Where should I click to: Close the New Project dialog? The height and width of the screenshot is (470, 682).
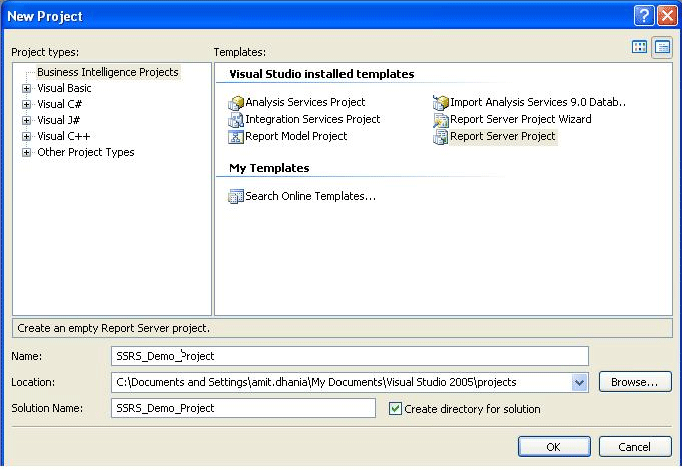pyautogui.click(x=667, y=16)
